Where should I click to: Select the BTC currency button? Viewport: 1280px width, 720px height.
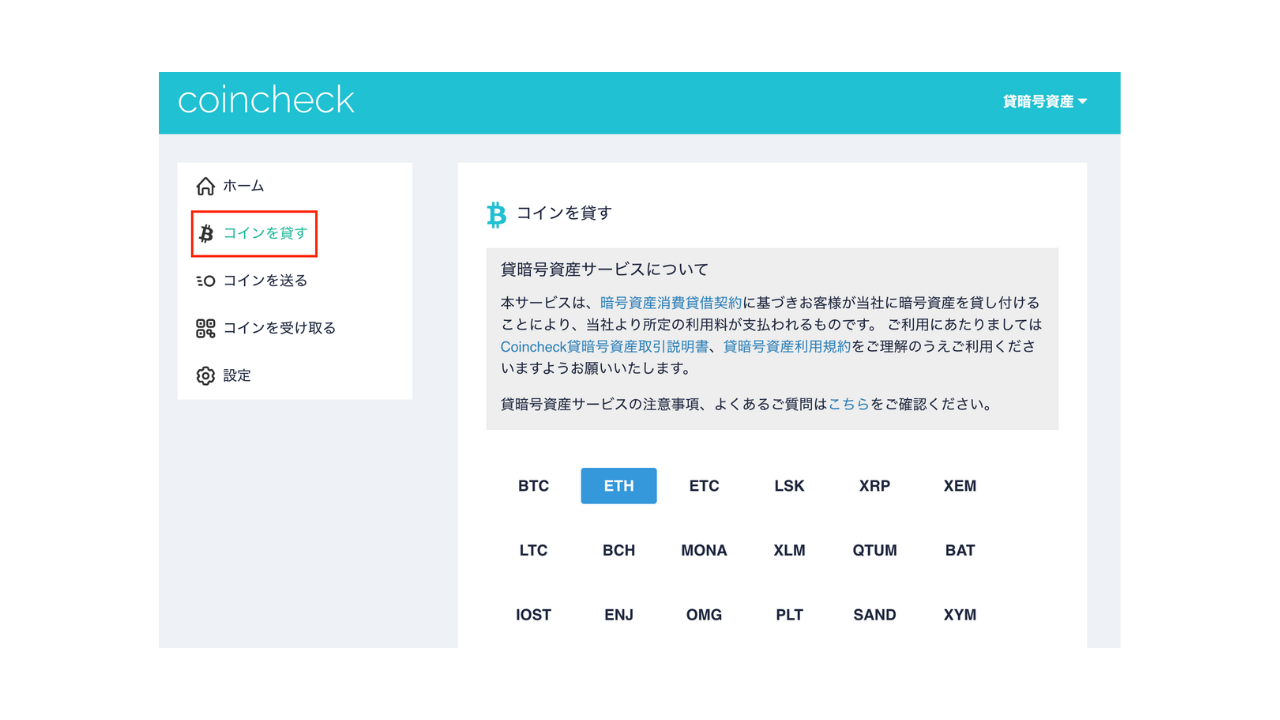click(x=533, y=486)
